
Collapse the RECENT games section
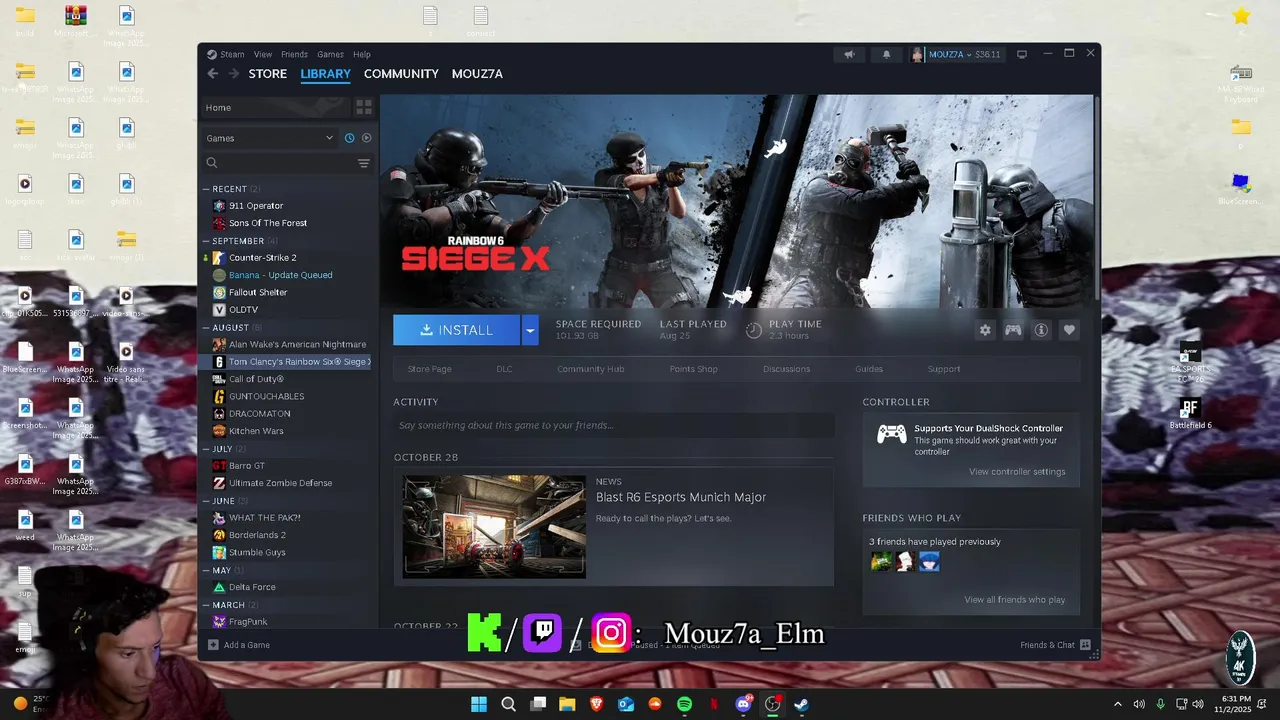pyautogui.click(x=206, y=189)
